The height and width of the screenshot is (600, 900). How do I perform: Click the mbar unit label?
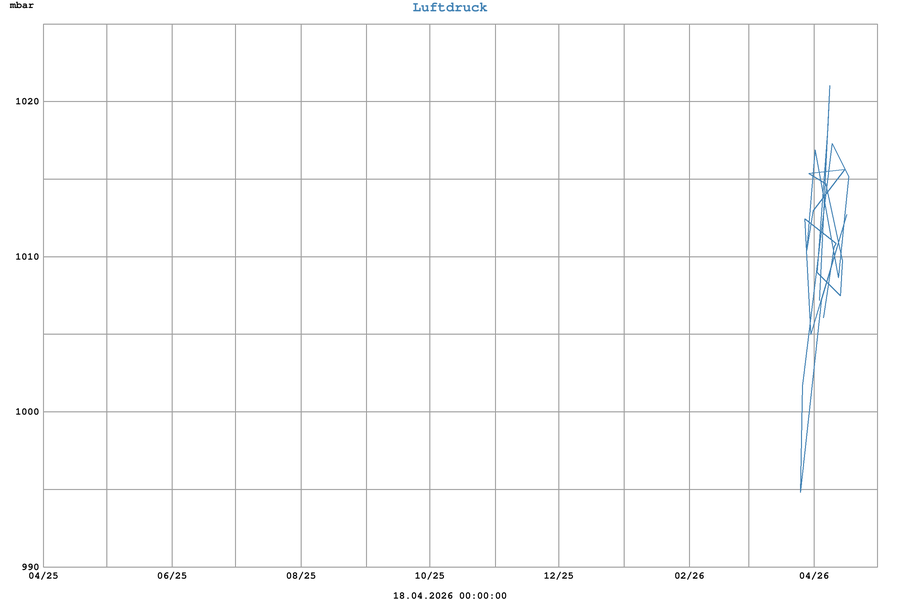pyautogui.click(x=21, y=6)
